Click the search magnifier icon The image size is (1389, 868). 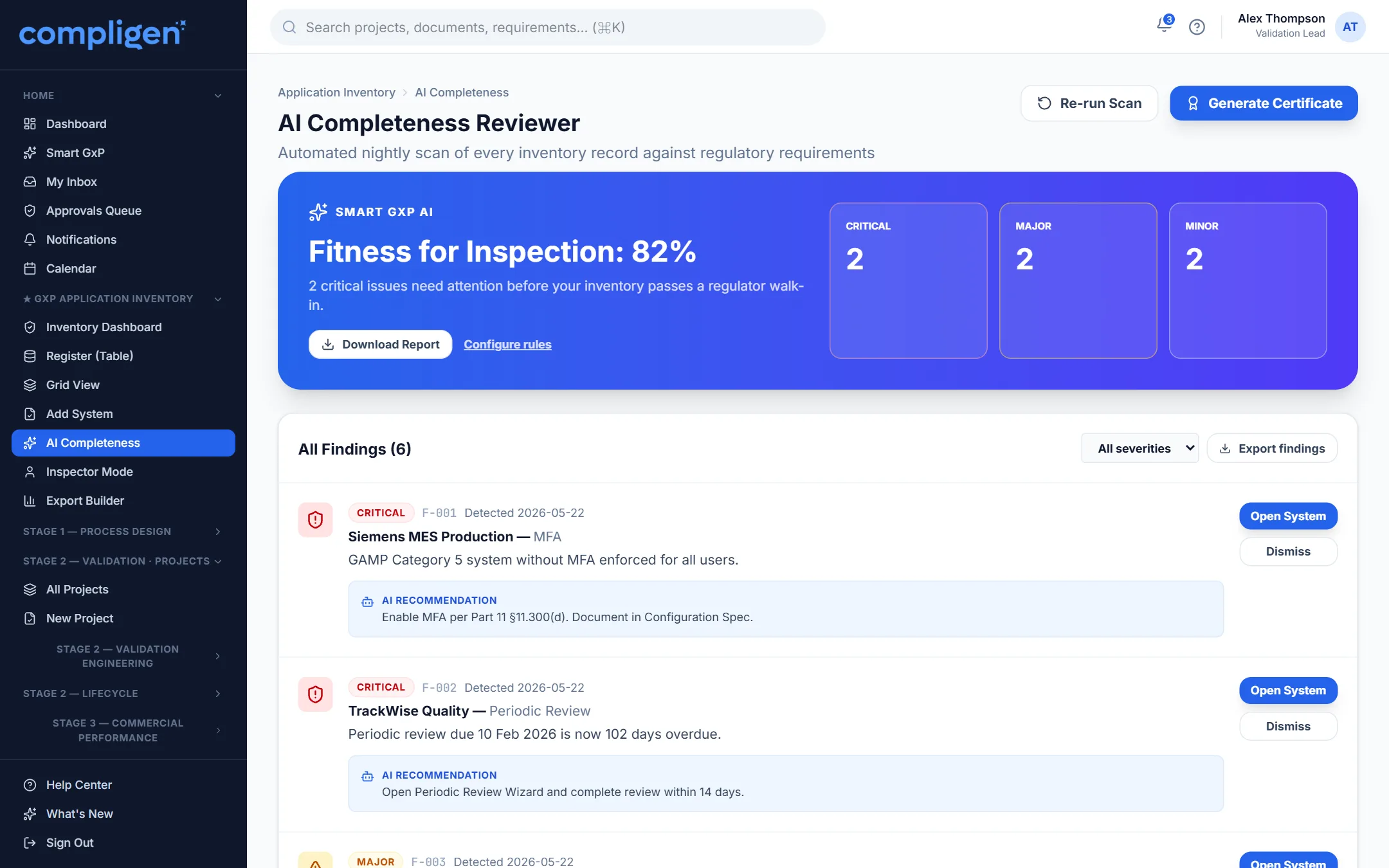289,27
